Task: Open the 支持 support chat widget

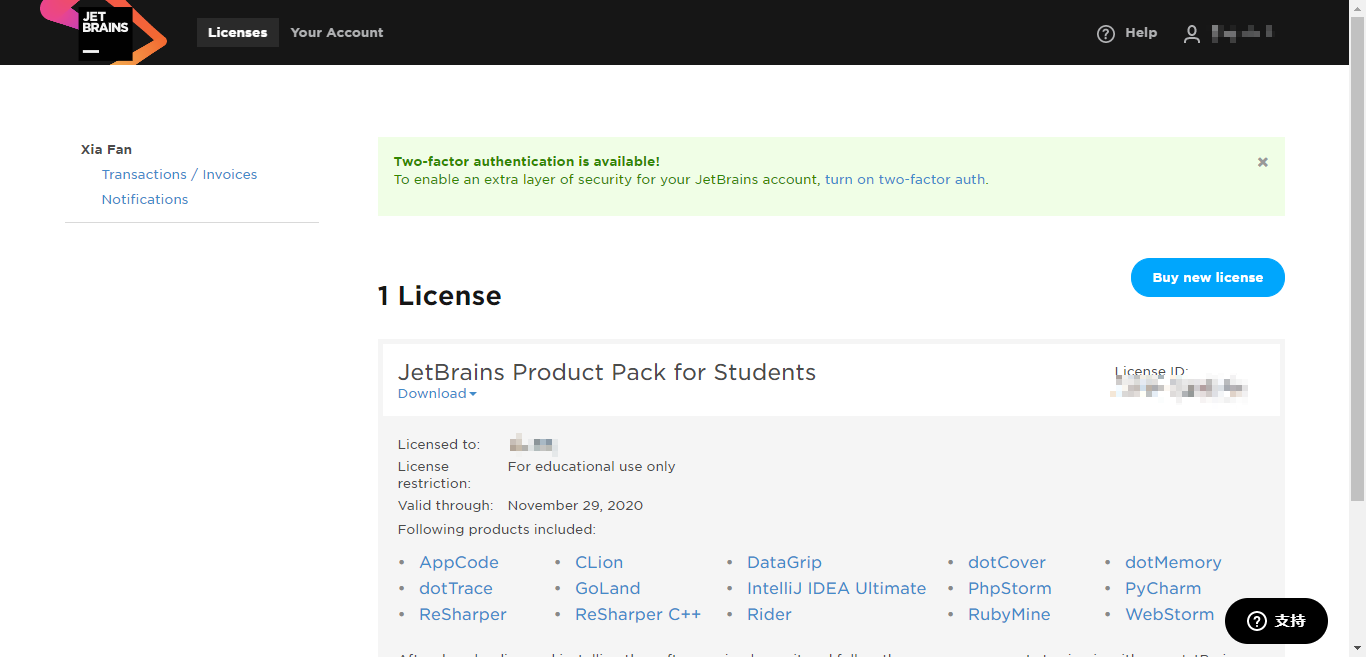Action: coord(1276,621)
